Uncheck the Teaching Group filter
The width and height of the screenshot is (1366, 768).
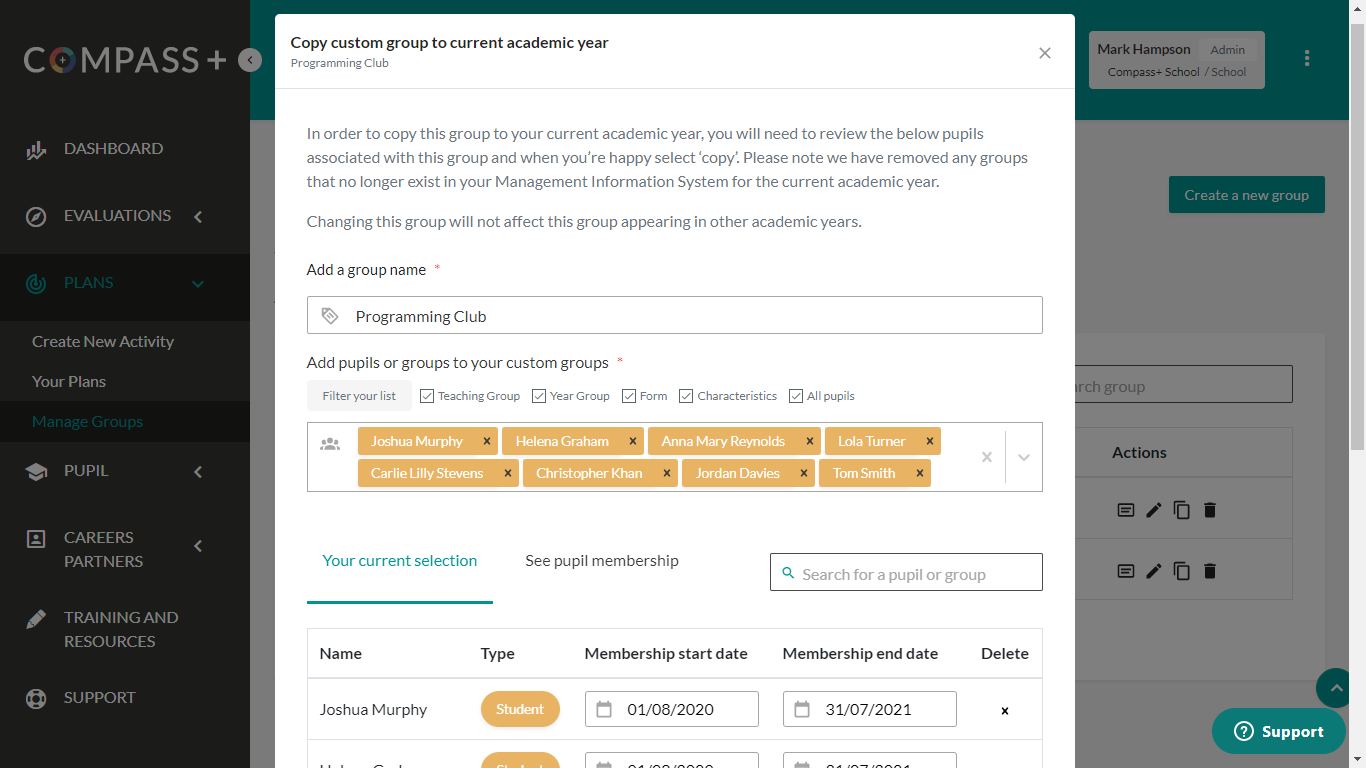[x=427, y=396]
